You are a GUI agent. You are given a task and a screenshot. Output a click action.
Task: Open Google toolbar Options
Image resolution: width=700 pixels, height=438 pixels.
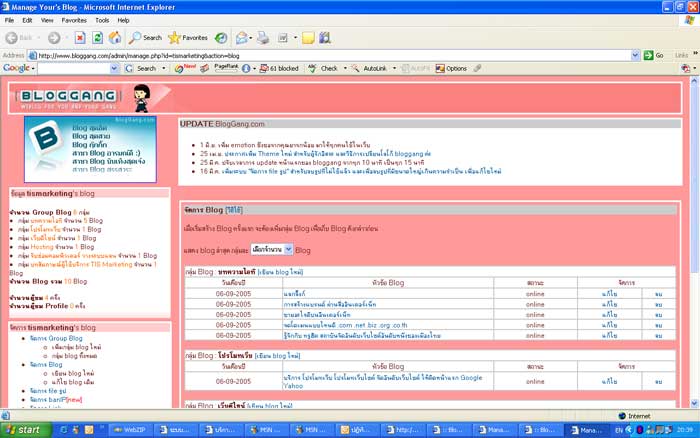(x=451, y=68)
